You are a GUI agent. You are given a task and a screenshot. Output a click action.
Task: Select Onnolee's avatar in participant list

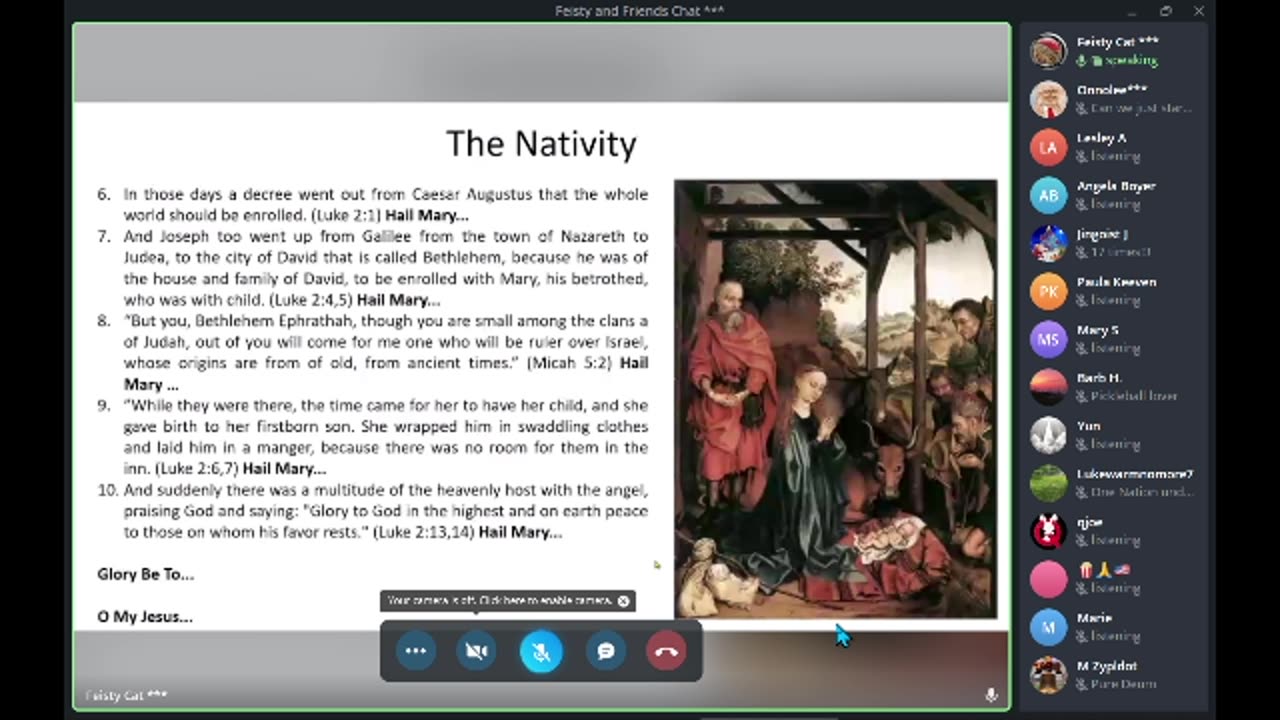tap(1048, 99)
